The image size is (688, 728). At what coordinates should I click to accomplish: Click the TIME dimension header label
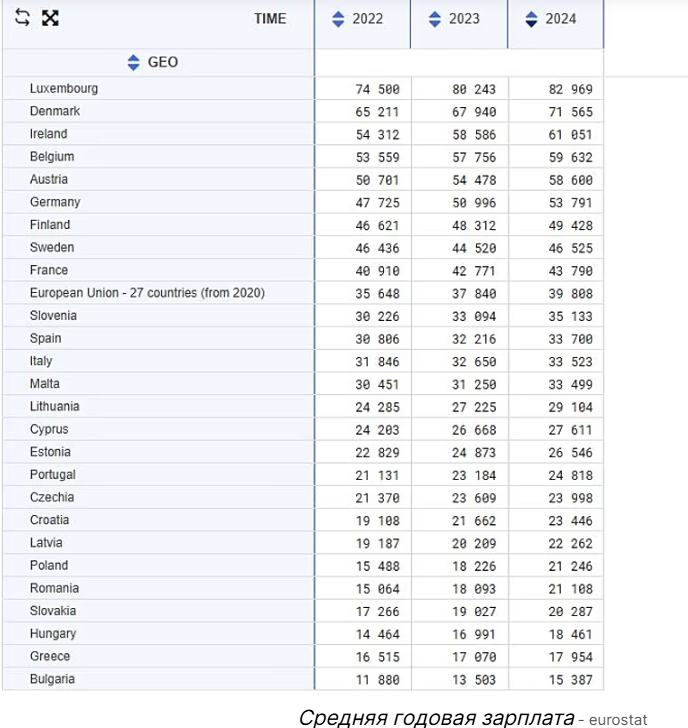[269, 19]
